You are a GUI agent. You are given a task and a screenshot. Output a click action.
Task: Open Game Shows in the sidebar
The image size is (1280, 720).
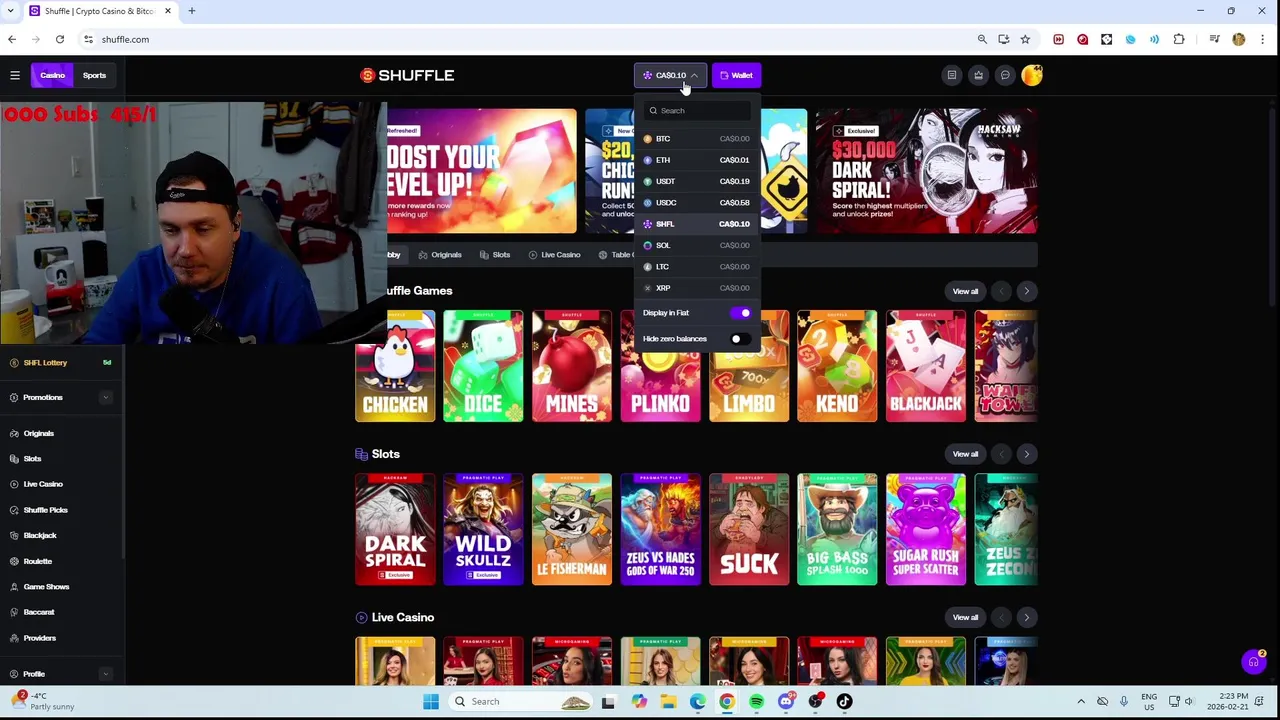(46, 587)
